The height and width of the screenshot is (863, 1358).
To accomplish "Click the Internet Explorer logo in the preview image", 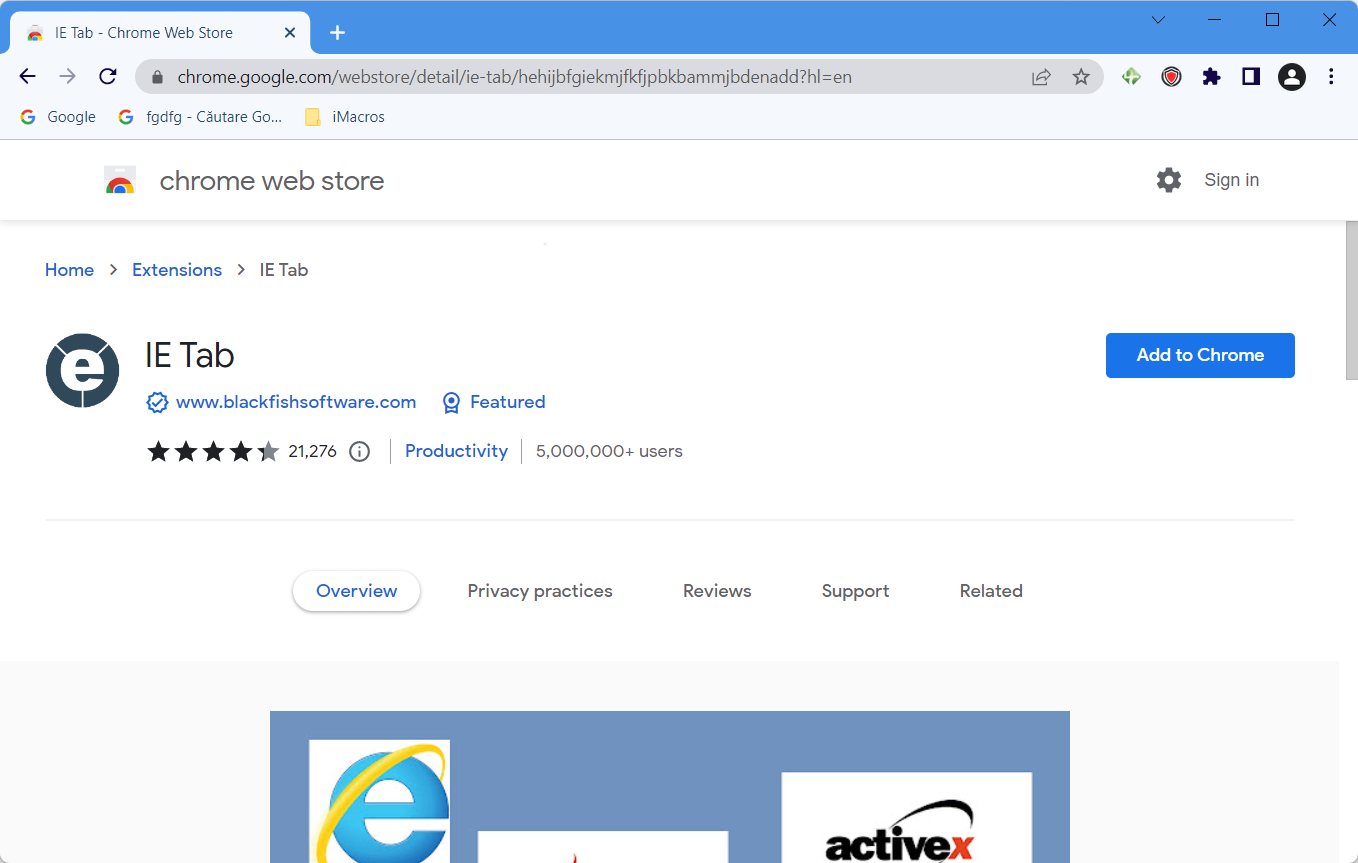I will coord(379,801).
